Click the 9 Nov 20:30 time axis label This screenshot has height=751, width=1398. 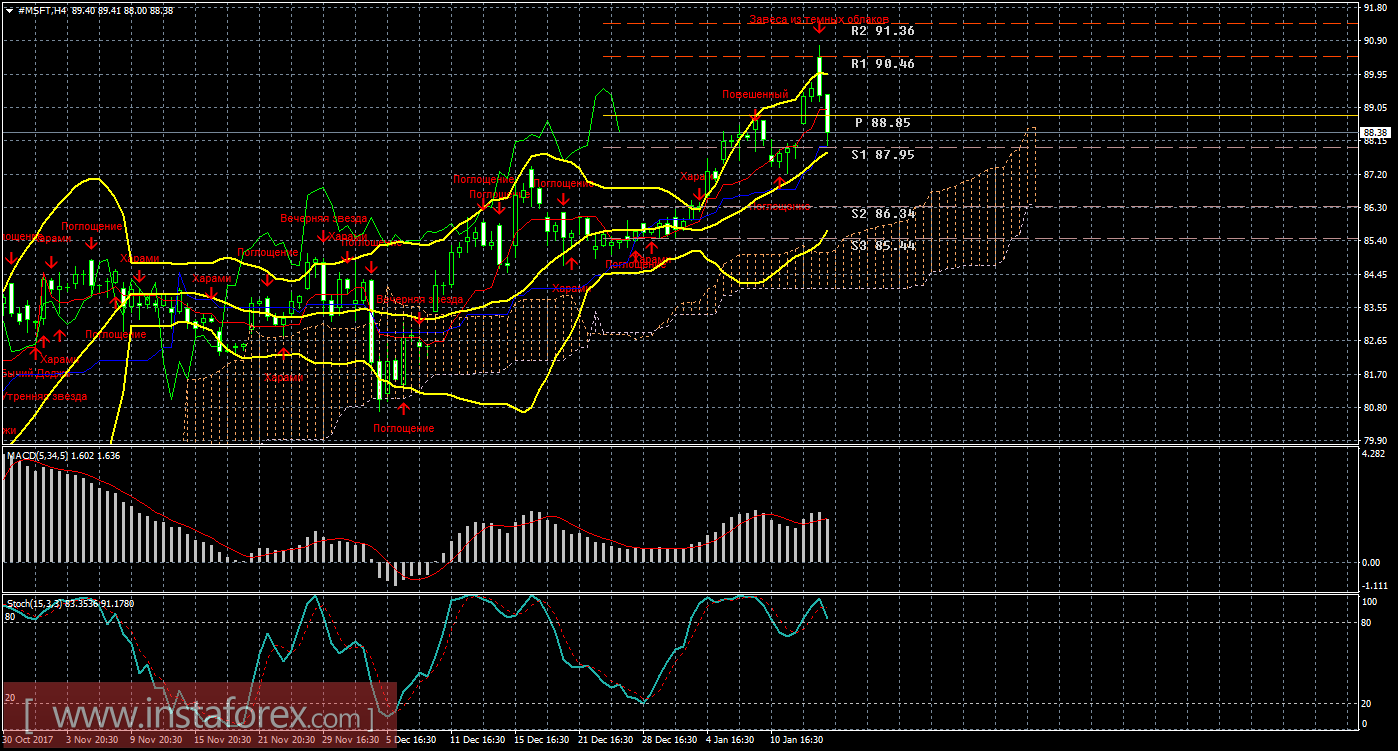click(x=154, y=740)
